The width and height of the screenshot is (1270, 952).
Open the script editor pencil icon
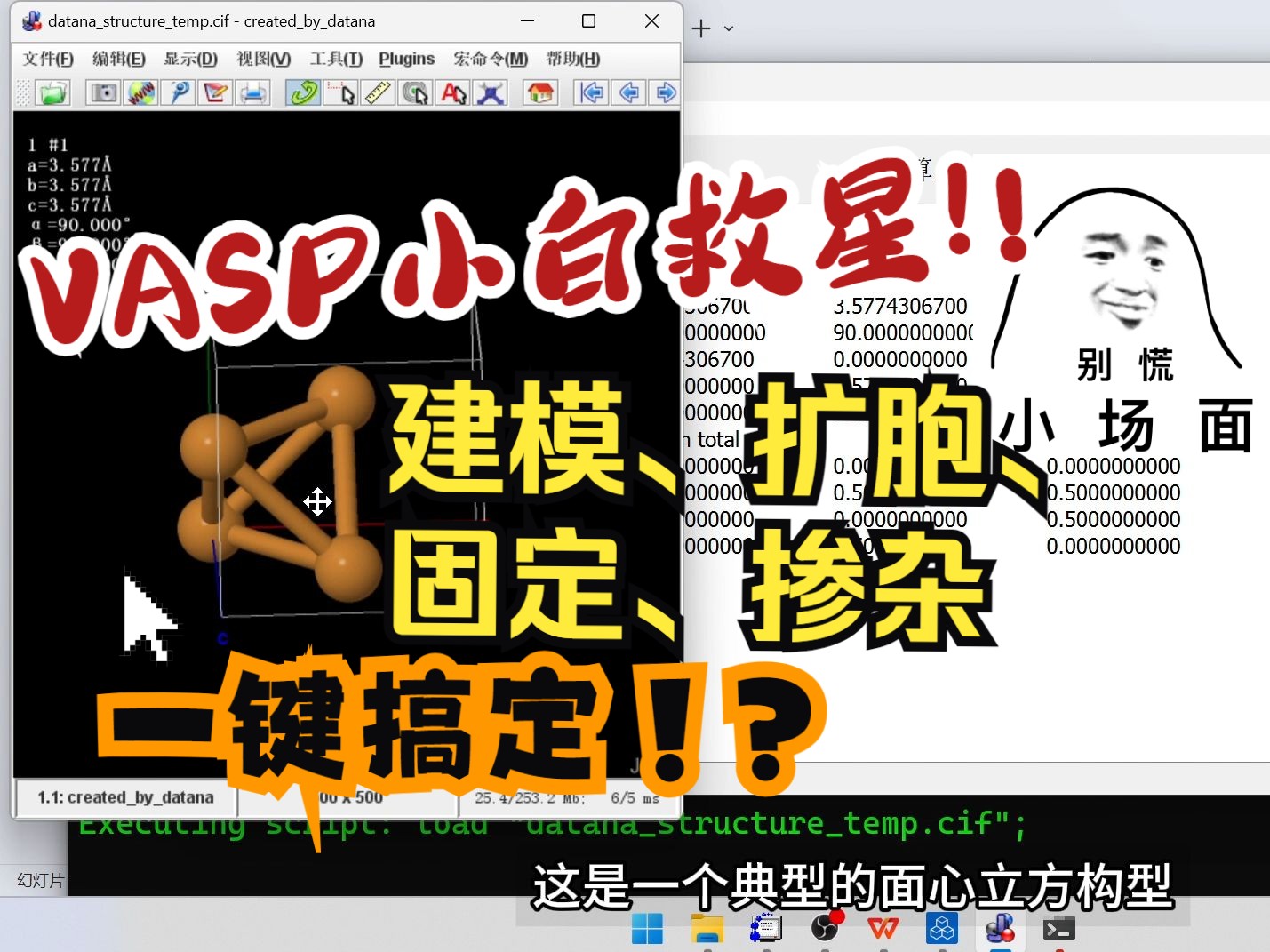pos(214,92)
